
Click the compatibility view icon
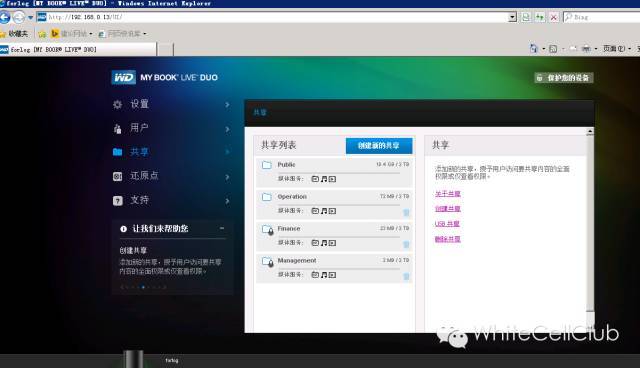[x=526, y=17]
